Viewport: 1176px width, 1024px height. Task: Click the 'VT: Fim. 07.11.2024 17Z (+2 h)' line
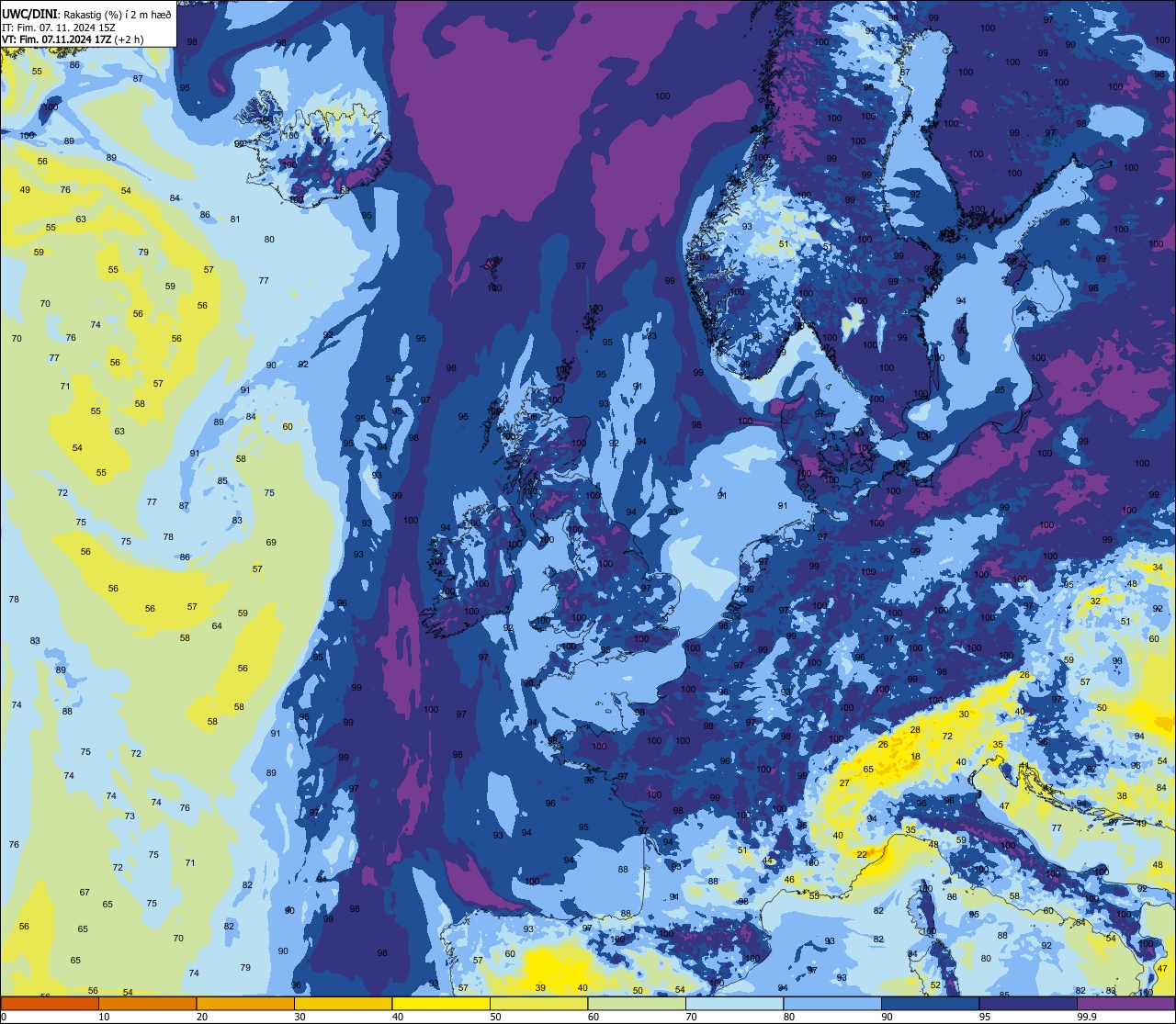[73, 39]
